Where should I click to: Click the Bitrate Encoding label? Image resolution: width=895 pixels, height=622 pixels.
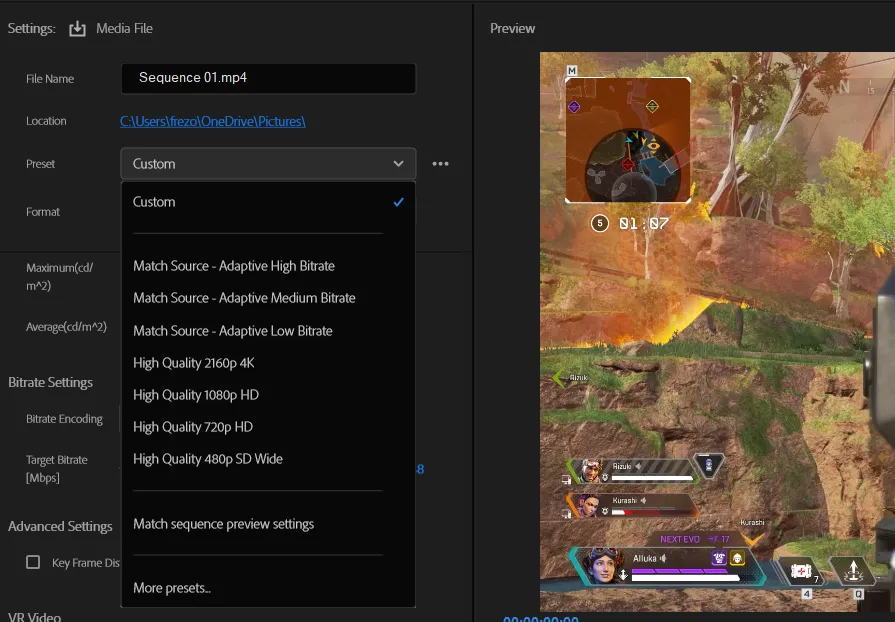(64, 419)
